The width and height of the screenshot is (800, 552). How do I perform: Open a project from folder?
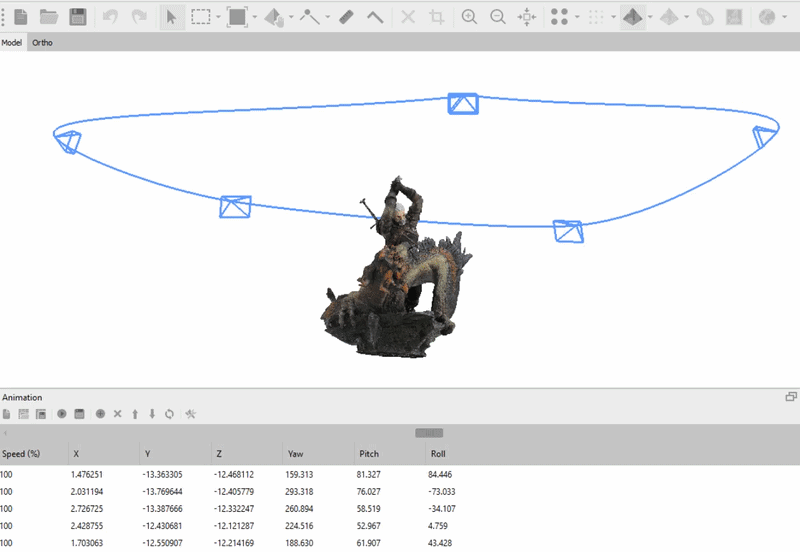coord(49,17)
